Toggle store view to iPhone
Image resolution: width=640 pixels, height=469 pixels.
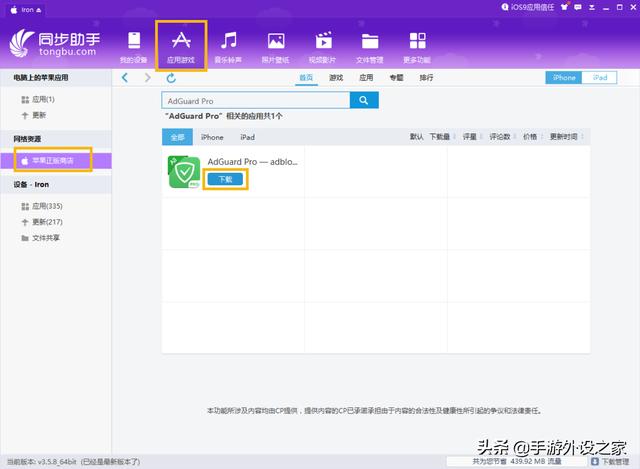[564, 78]
